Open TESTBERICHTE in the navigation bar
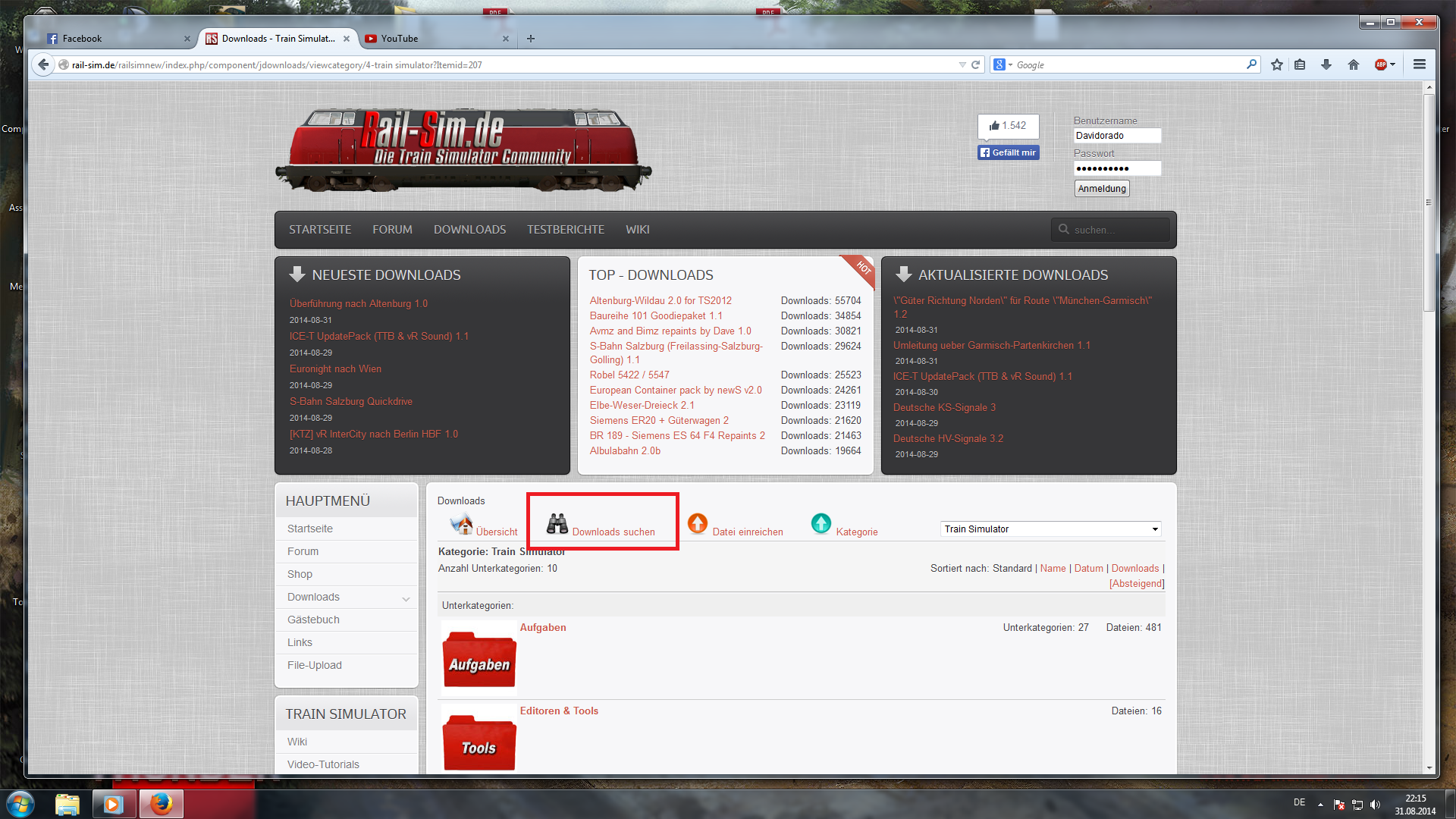This screenshot has width=1456, height=819. [566, 230]
